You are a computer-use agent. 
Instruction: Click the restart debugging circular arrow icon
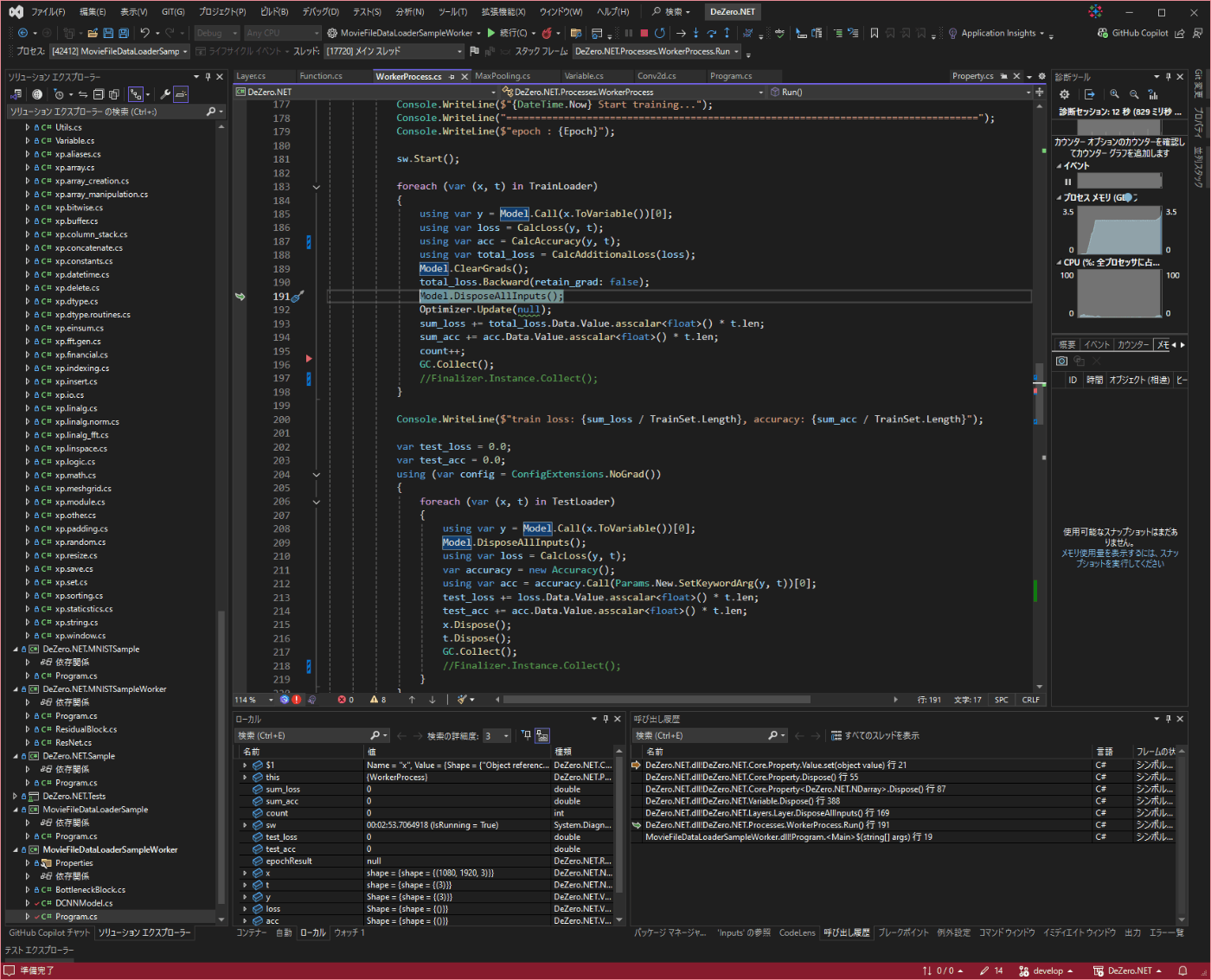click(x=660, y=33)
